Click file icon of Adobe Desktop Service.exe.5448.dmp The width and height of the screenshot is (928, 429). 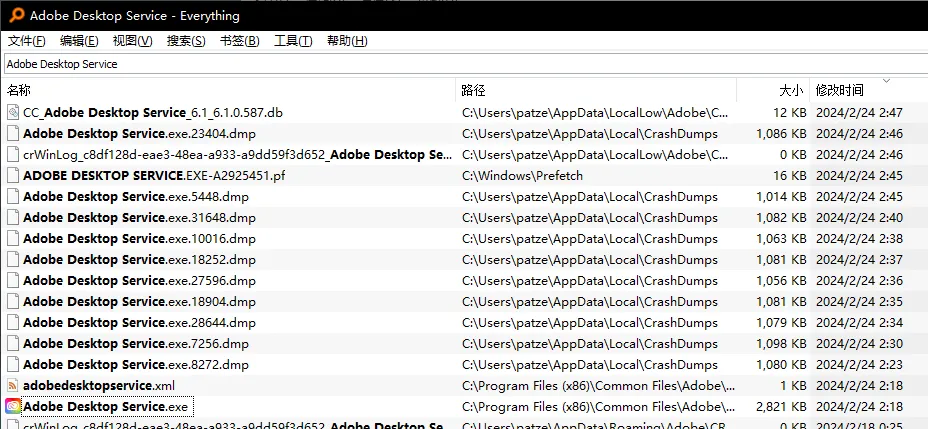13,196
